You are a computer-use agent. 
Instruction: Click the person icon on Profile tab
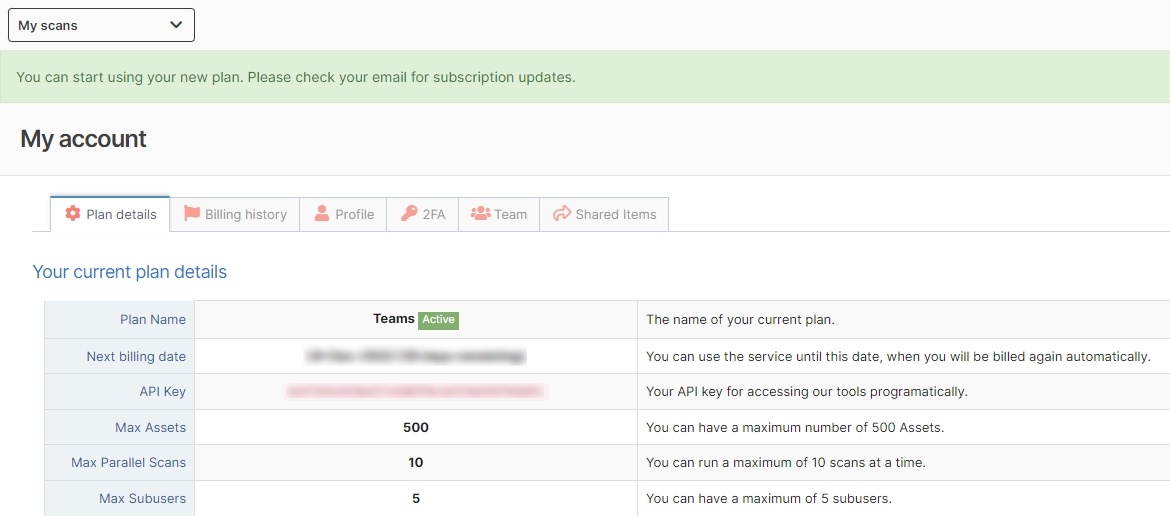(322, 214)
